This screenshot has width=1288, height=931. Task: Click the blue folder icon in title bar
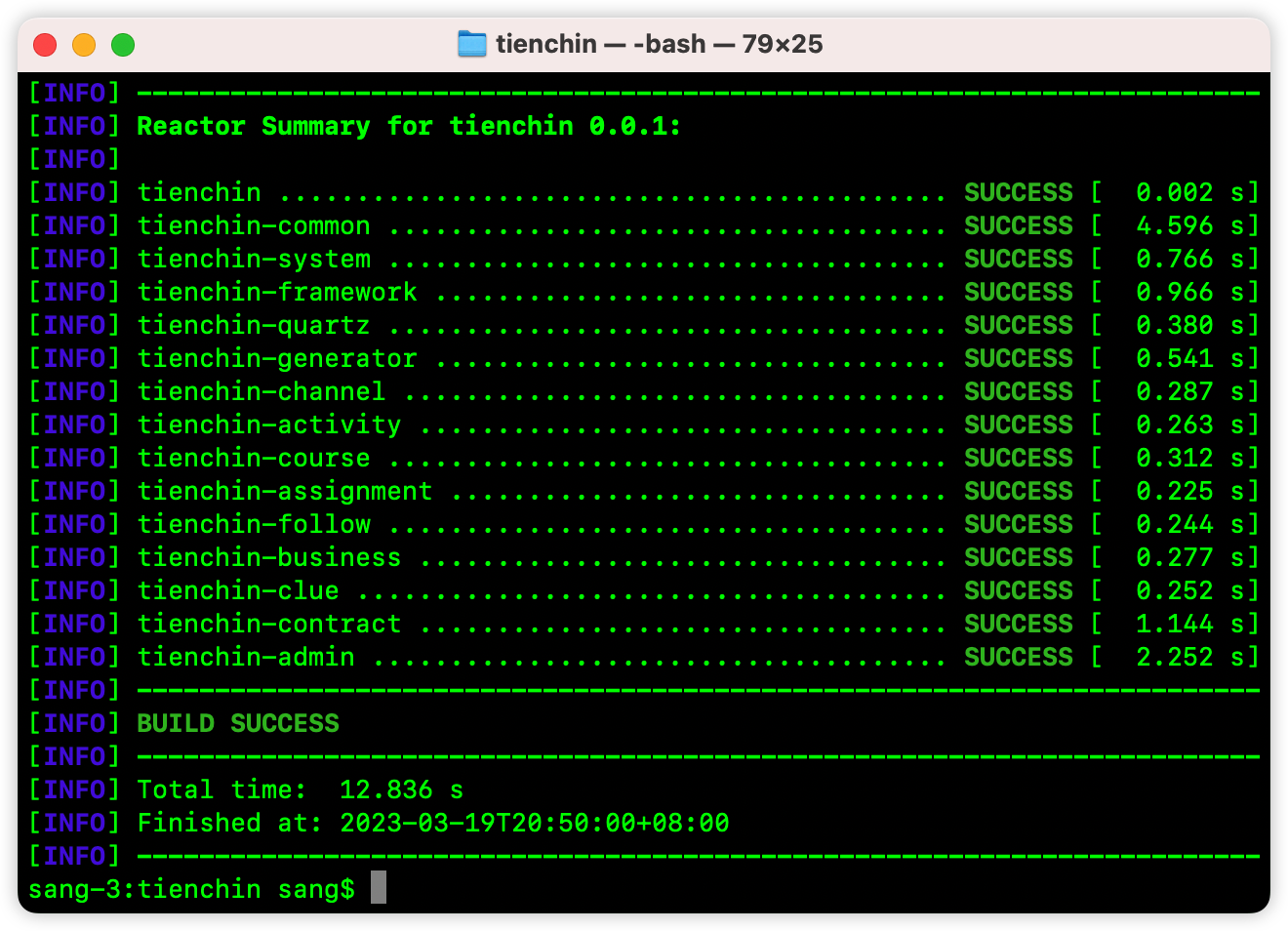[x=472, y=44]
